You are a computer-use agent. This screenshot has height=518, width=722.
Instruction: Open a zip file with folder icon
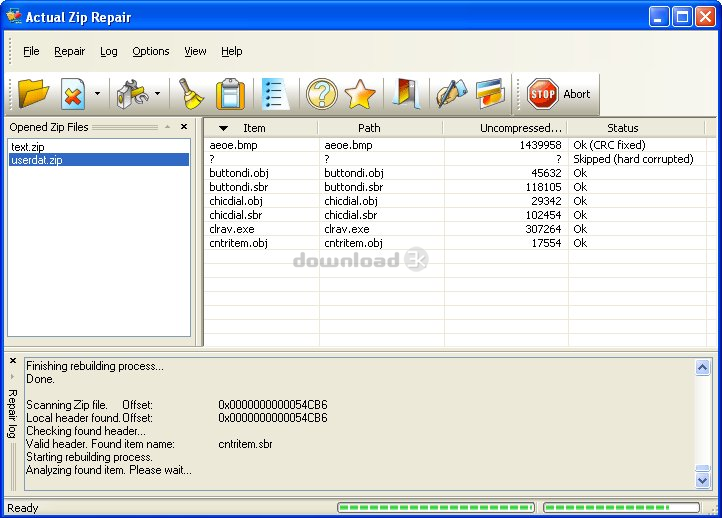(x=33, y=93)
